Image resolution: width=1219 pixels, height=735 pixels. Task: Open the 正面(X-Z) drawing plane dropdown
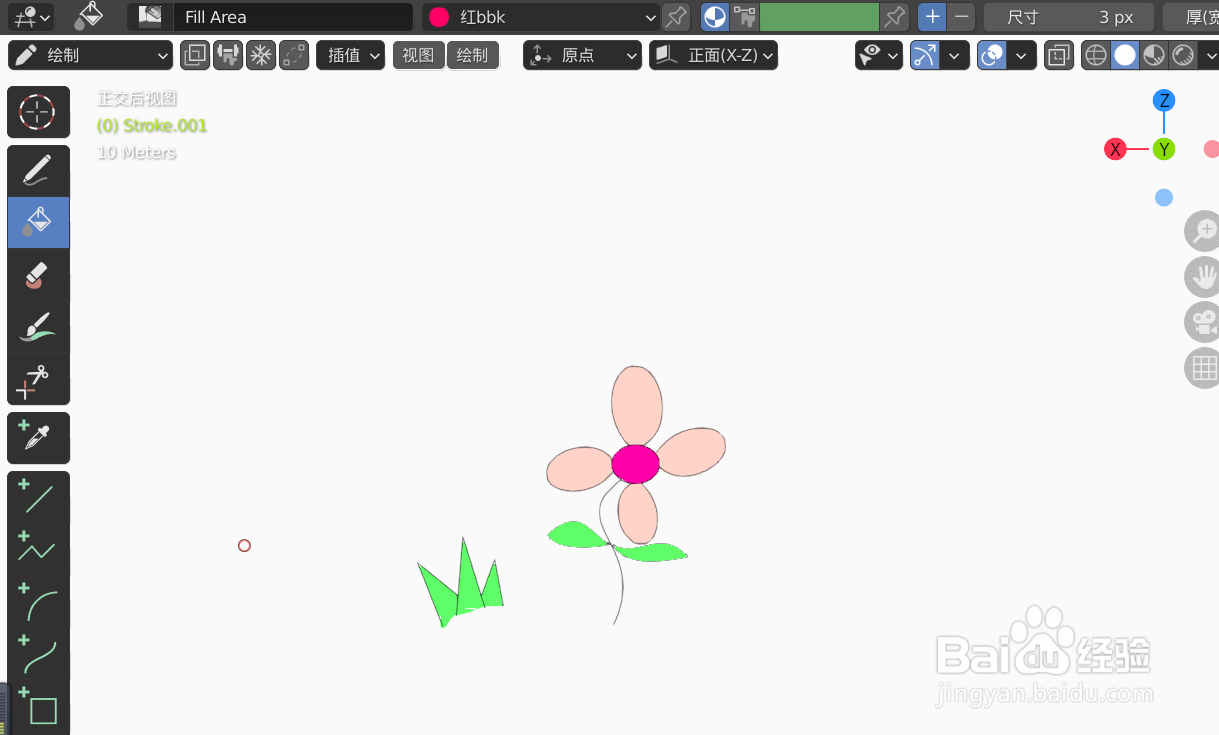click(x=714, y=55)
